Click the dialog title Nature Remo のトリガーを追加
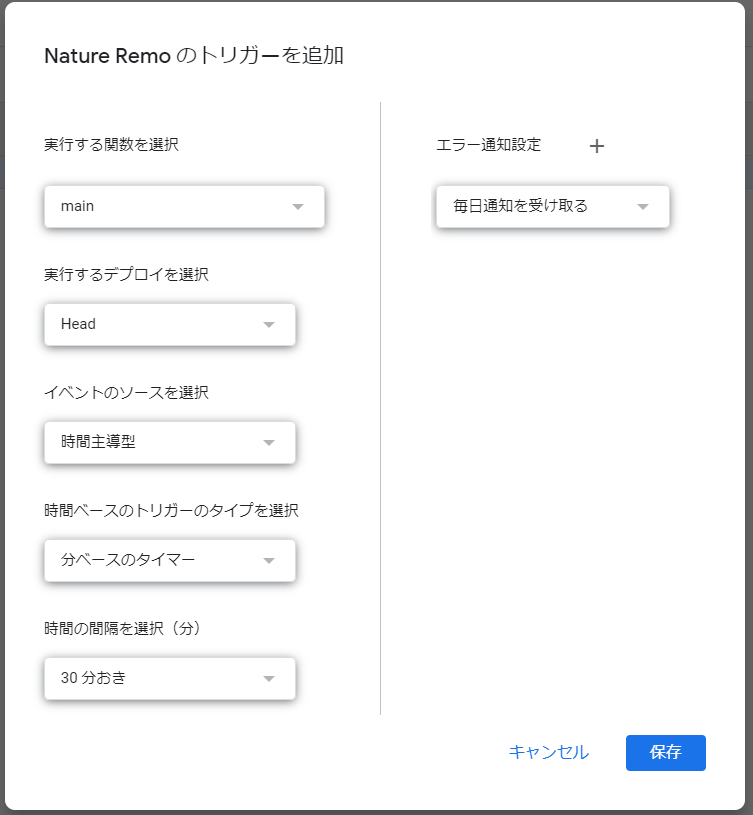The image size is (753, 815). pyautogui.click(x=194, y=56)
